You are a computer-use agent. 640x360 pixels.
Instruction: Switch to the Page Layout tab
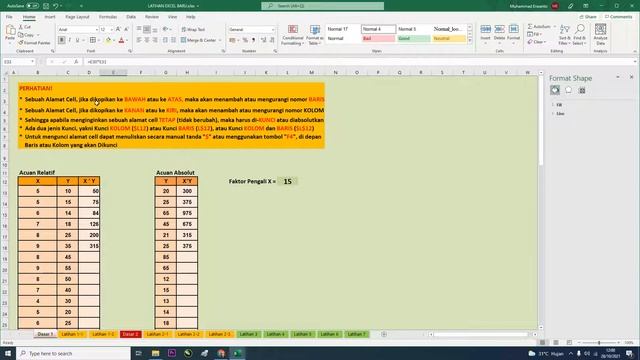point(77,17)
